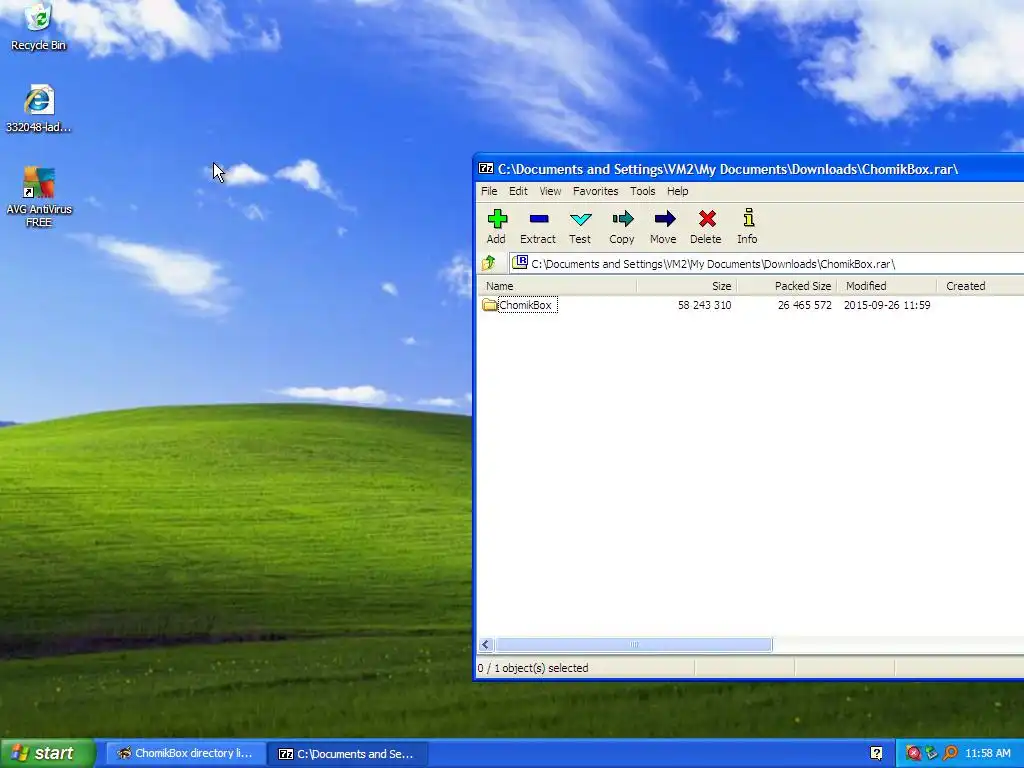Open the View menu
The height and width of the screenshot is (768, 1024).
(x=550, y=191)
